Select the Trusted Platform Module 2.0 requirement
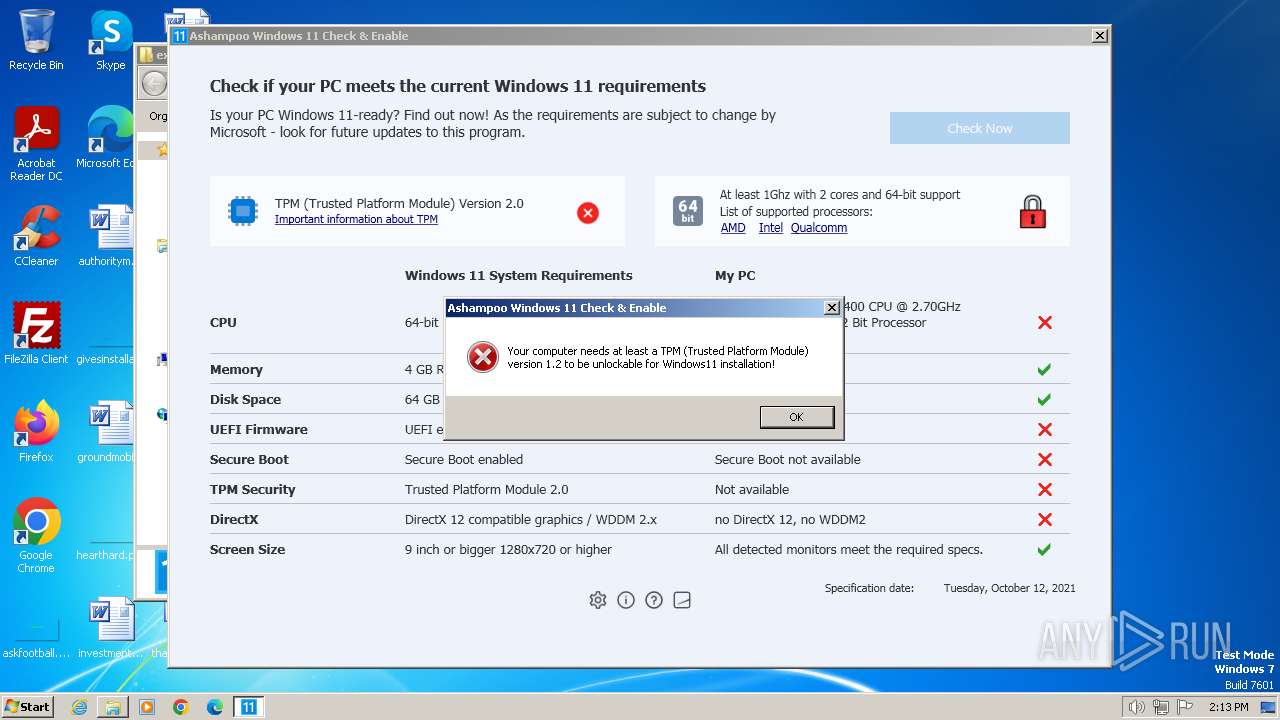 click(487, 490)
